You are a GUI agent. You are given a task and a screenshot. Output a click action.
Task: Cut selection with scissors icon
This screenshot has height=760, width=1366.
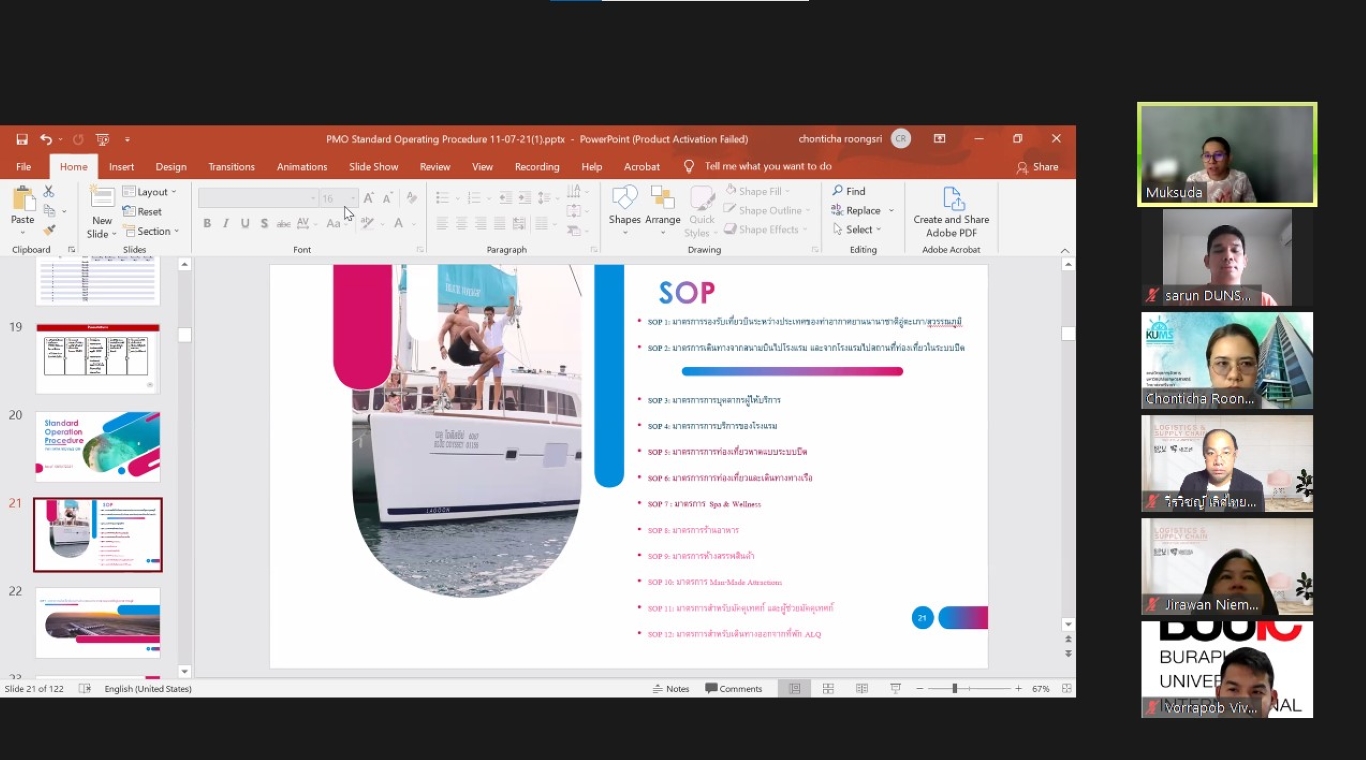(48, 192)
